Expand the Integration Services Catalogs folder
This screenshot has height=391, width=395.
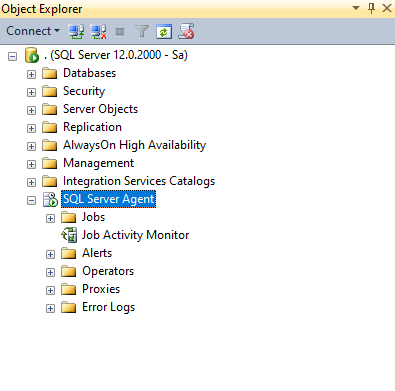(x=31, y=182)
